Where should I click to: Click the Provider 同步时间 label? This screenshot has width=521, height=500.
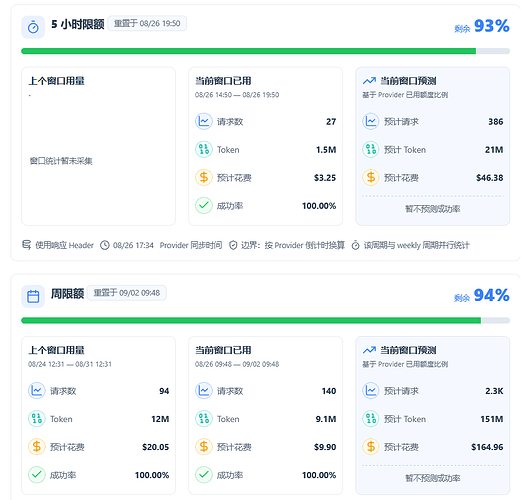coord(191,245)
